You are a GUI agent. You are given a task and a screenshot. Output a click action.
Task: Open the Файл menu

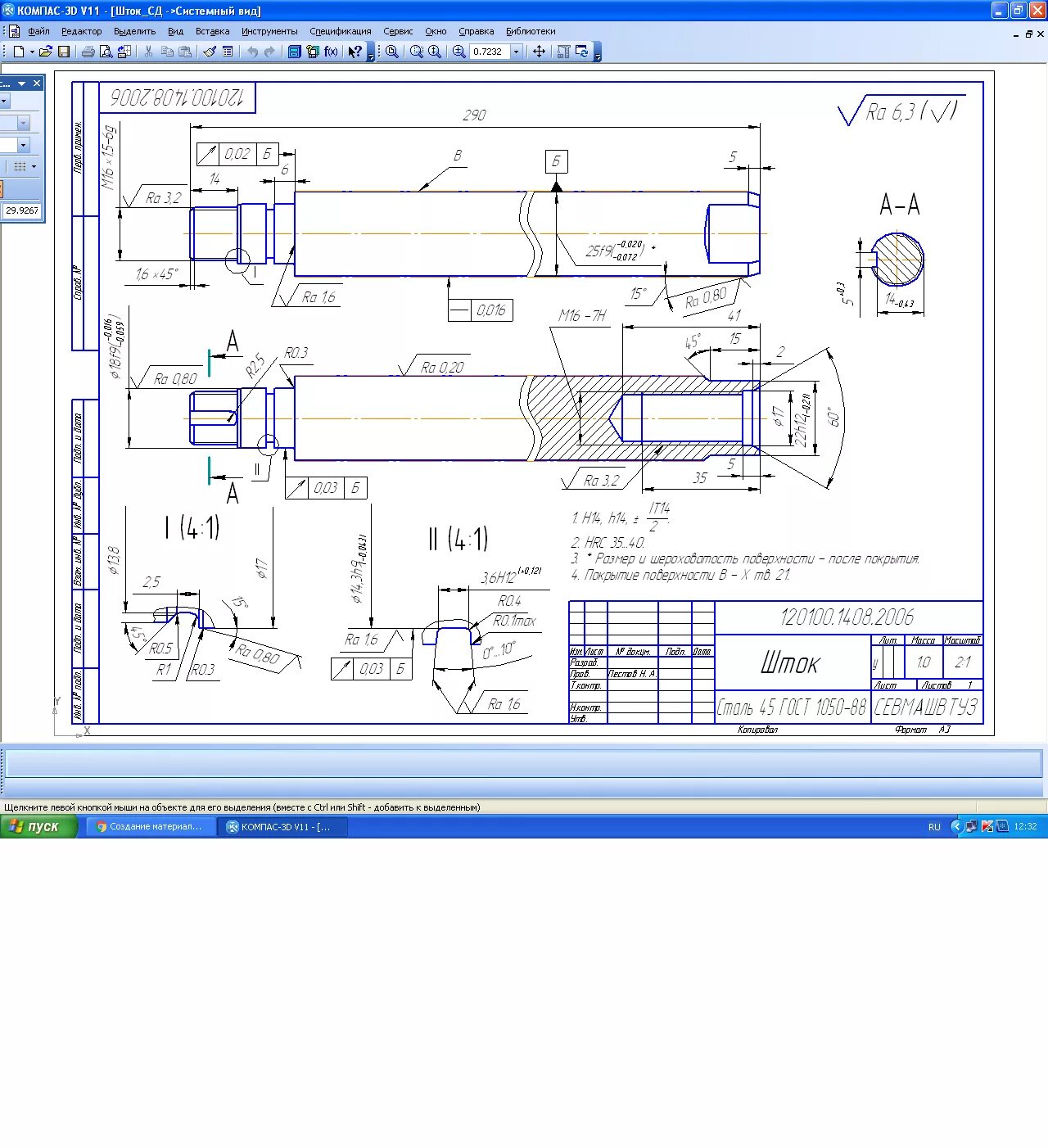pos(39,31)
